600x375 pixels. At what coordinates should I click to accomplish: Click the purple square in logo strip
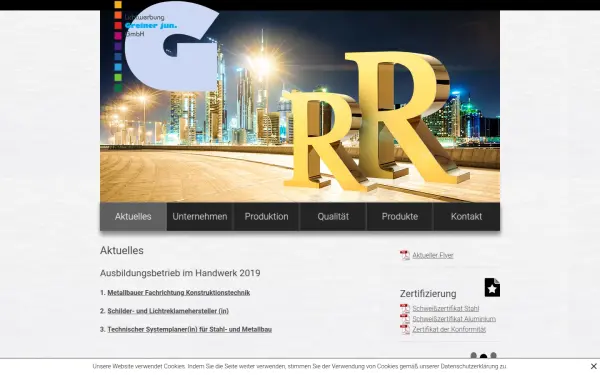(x=118, y=46)
